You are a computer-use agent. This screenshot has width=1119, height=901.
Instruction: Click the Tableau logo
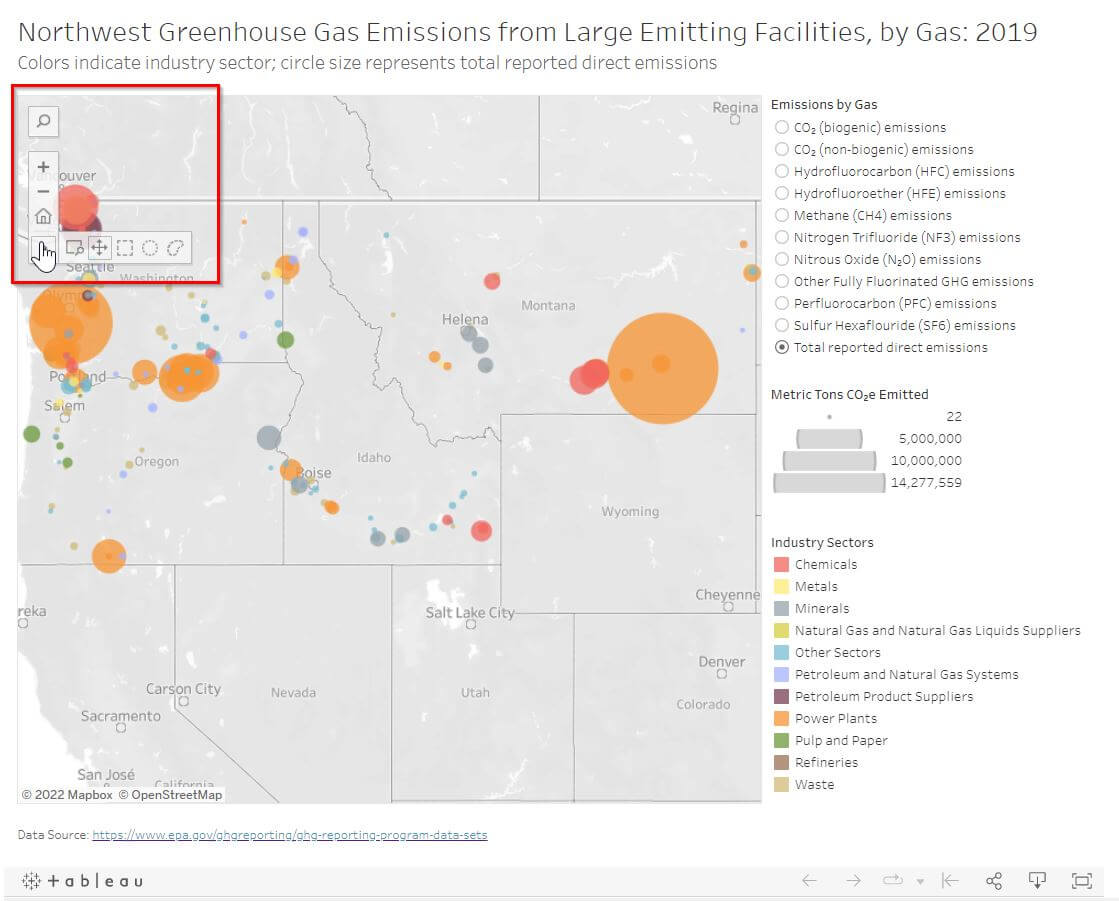click(82, 881)
